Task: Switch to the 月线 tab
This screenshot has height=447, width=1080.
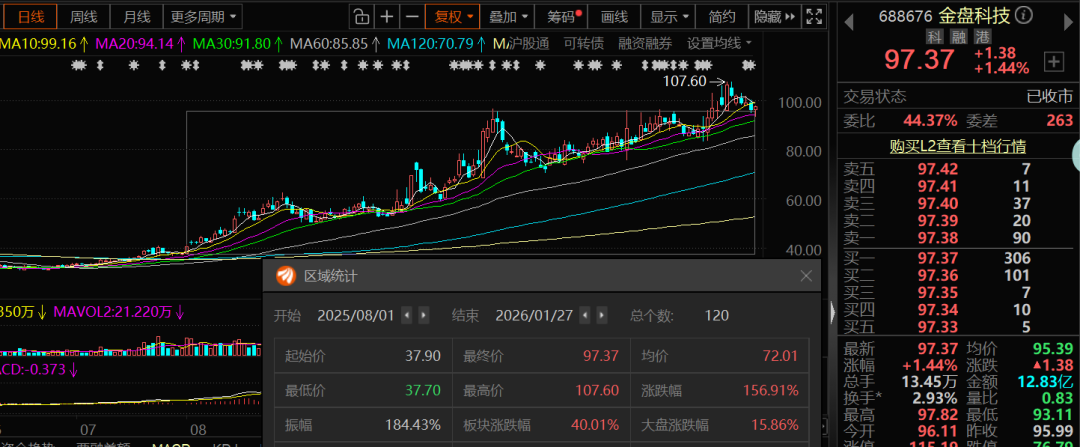Action: pos(135,16)
